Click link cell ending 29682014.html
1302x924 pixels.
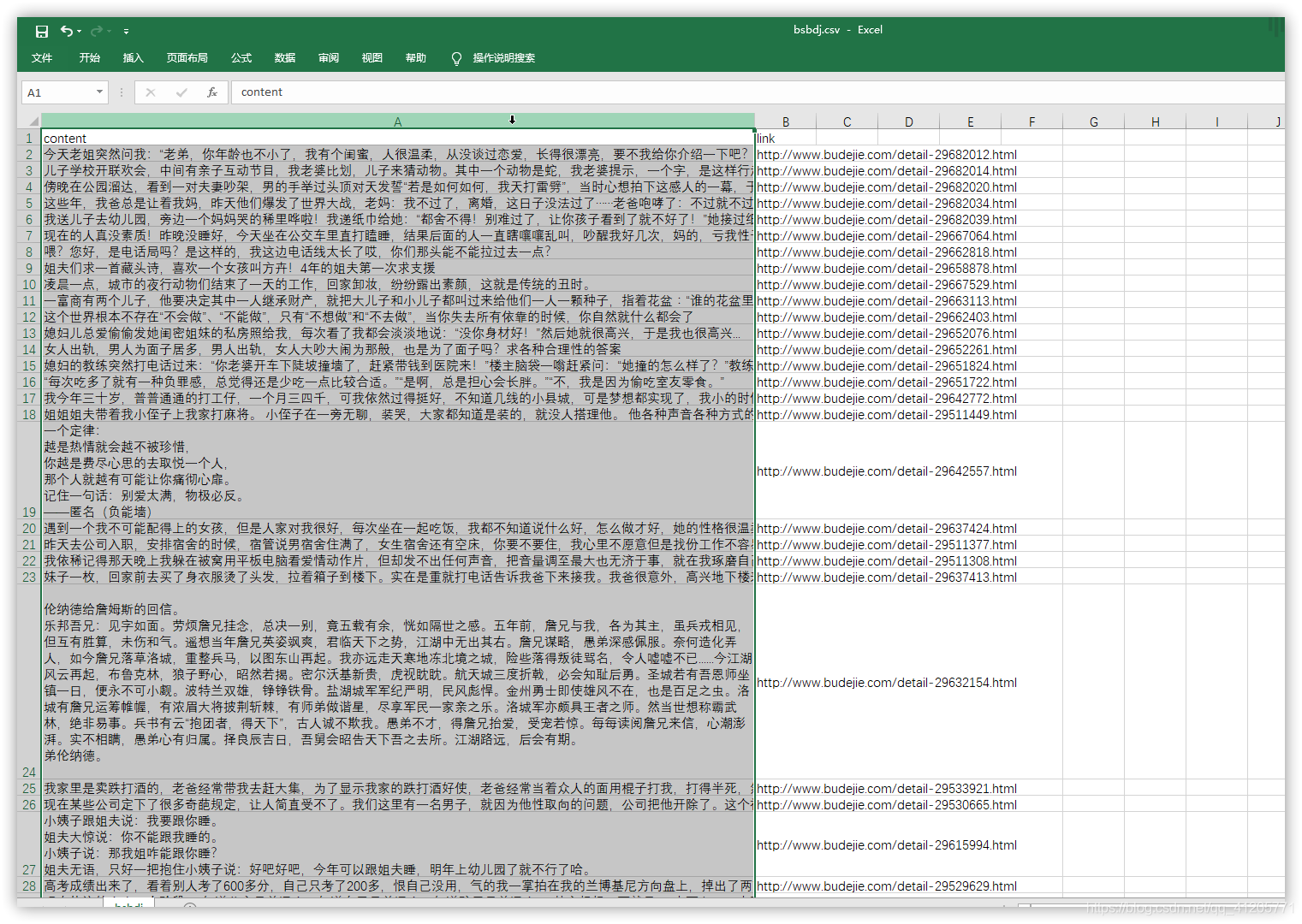click(887, 170)
